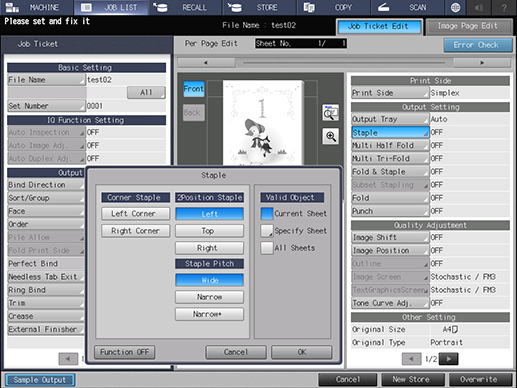Switch to Job Ticket Edit tab
This screenshot has height=388, width=517.
(379, 26)
